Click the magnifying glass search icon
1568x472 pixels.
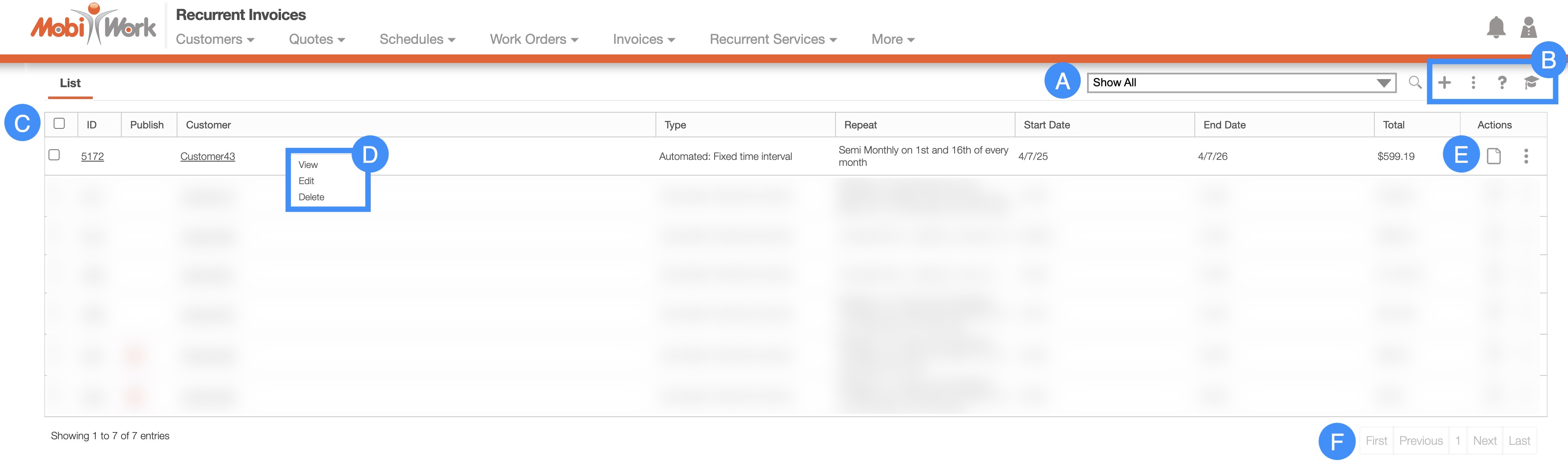(1415, 82)
